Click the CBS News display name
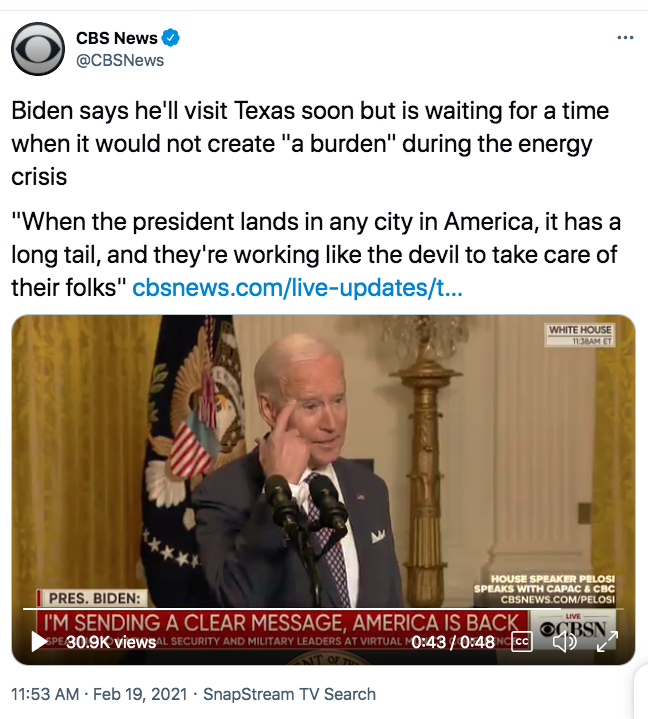Image resolution: width=648 pixels, height=719 pixels. click(x=117, y=38)
